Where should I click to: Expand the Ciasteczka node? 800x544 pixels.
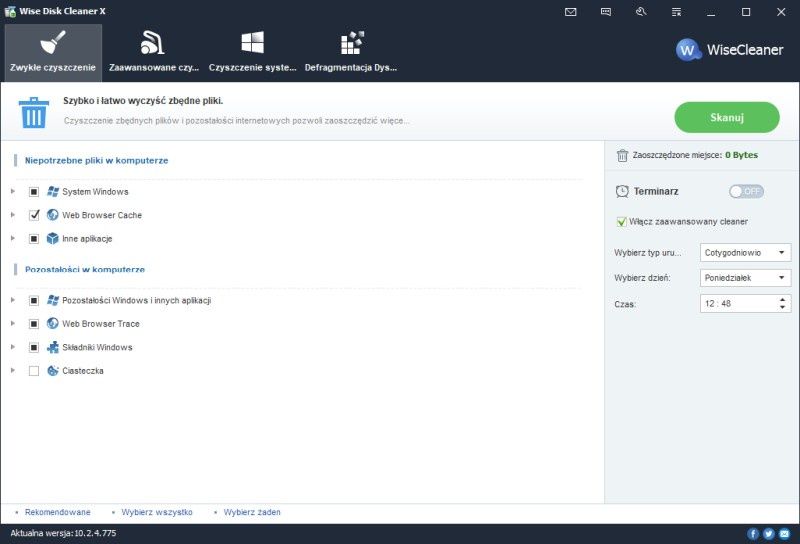coord(13,370)
